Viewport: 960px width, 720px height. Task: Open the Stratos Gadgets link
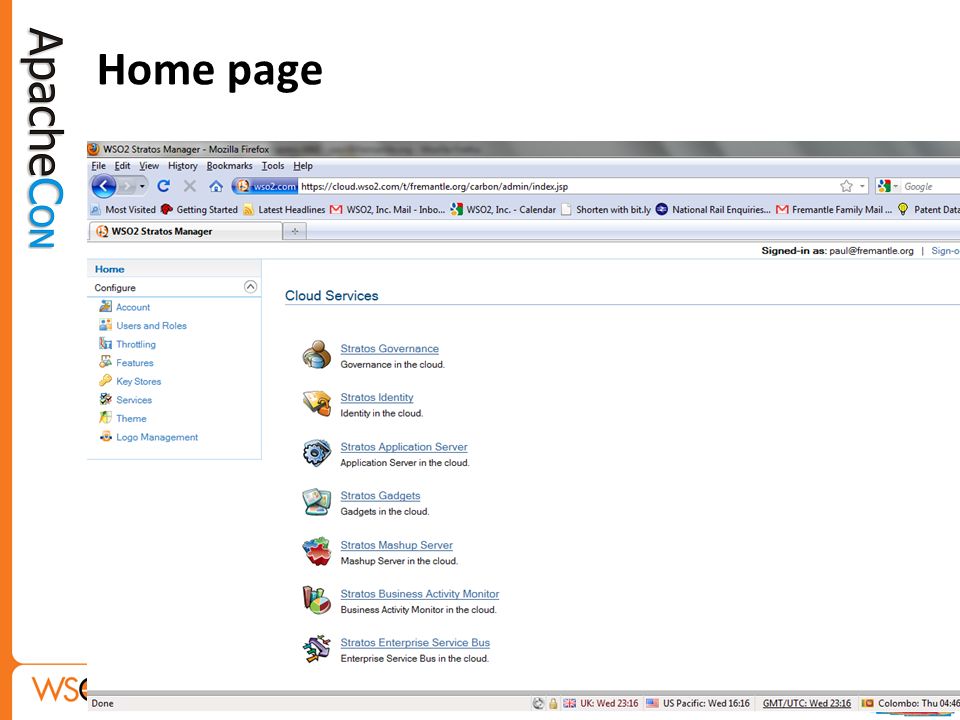(380, 496)
